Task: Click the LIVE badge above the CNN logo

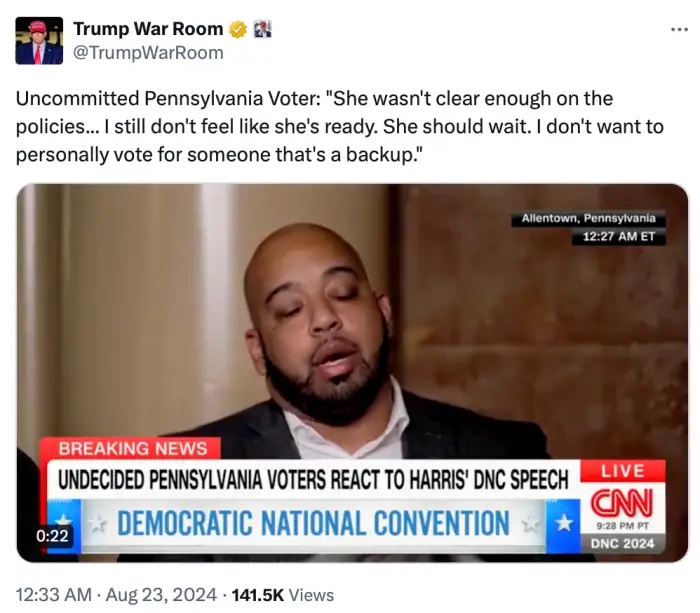Action: coord(622,471)
